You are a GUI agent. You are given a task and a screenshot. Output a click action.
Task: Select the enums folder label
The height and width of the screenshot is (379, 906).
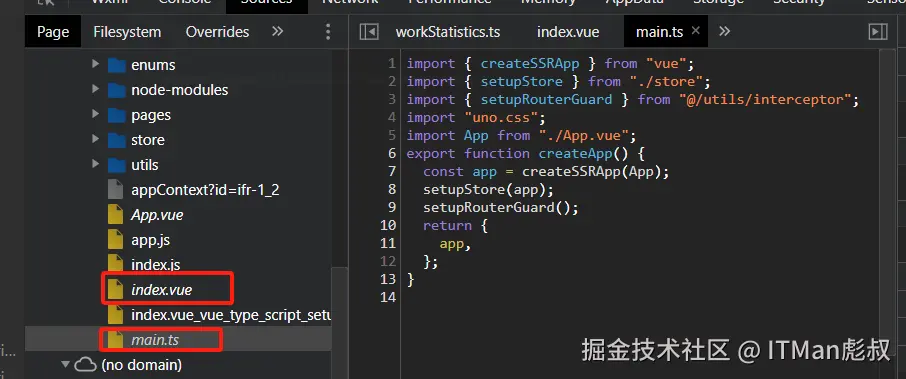(153, 65)
